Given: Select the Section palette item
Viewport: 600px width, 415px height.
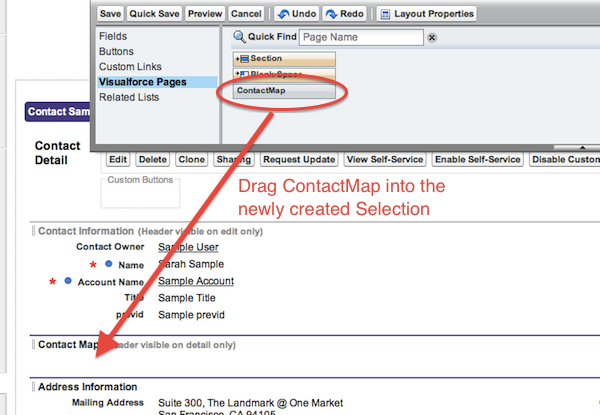Looking at the screenshot, I should pos(284,59).
